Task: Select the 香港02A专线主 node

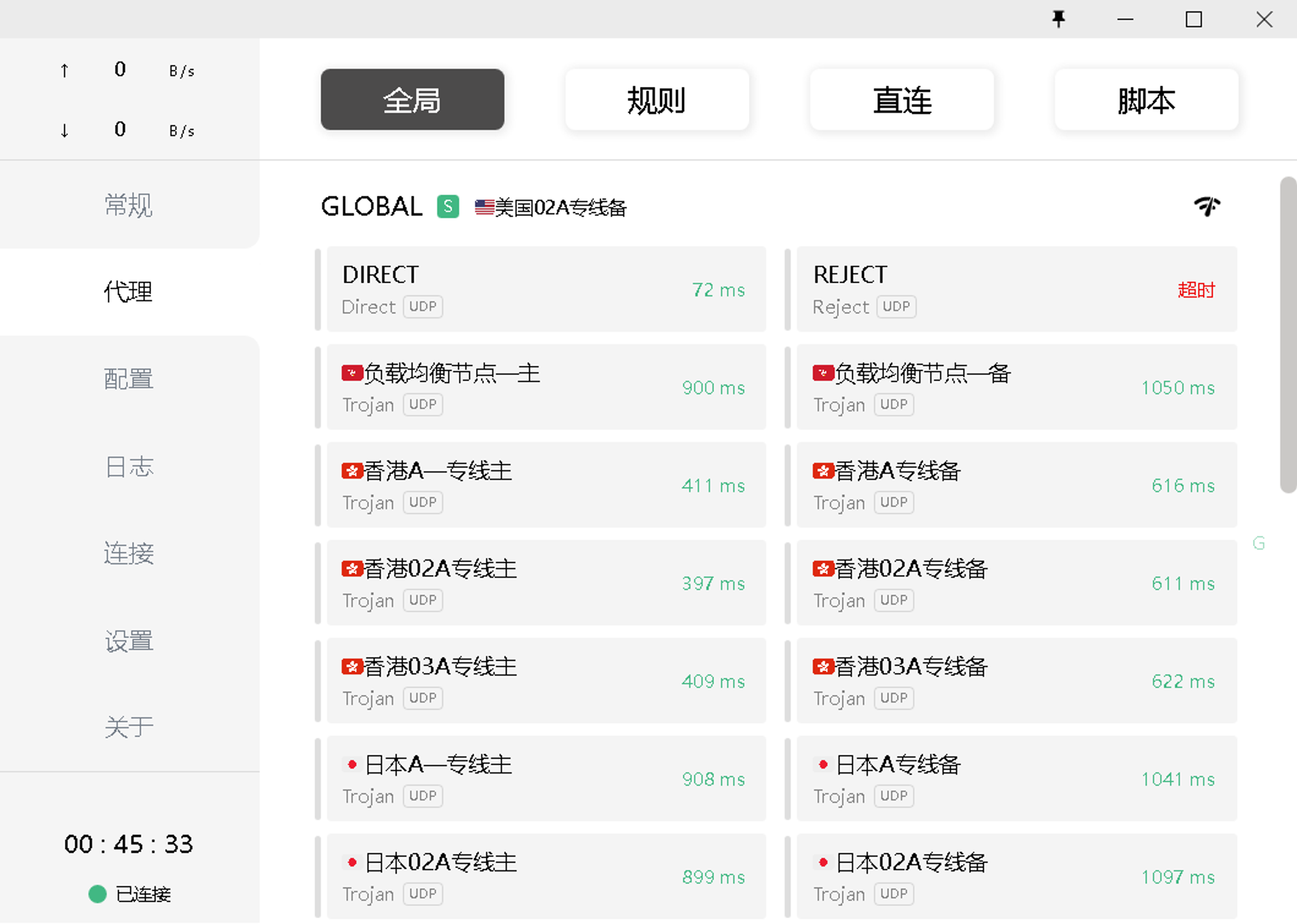Action: (x=546, y=583)
